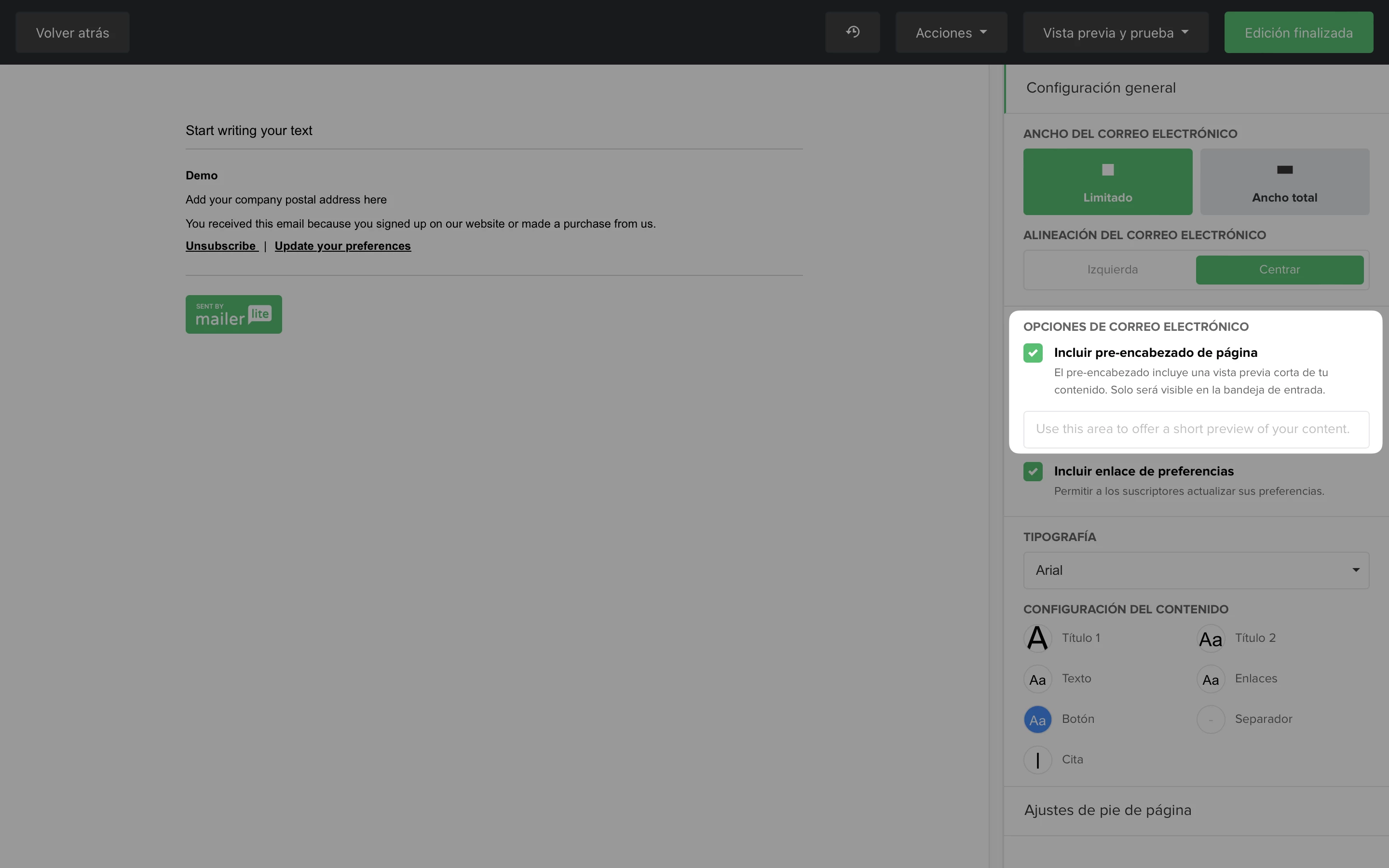This screenshot has height=868, width=1389.
Task: Uncheck Incluir pre-encabezado de página
Action: click(x=1033, y=353)
